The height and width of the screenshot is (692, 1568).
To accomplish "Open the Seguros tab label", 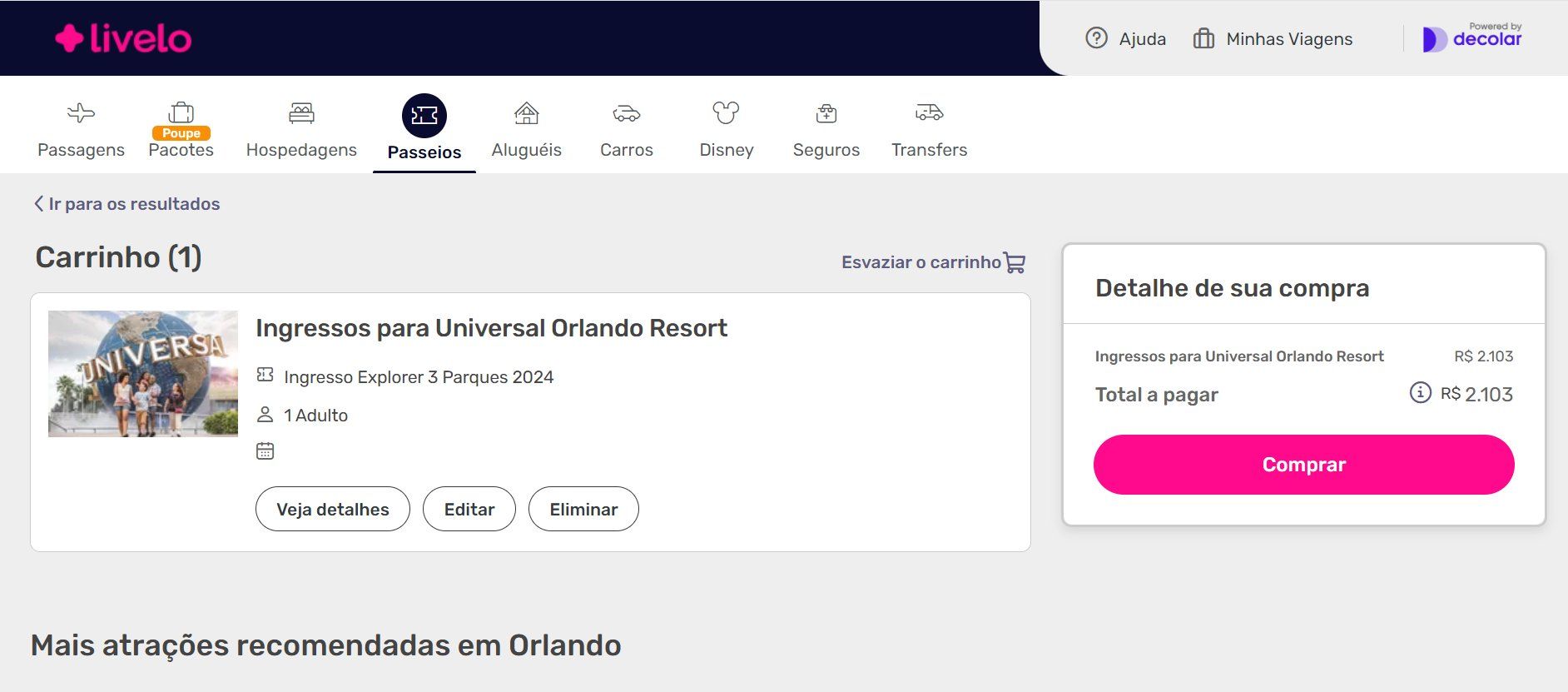I will 826,150.
